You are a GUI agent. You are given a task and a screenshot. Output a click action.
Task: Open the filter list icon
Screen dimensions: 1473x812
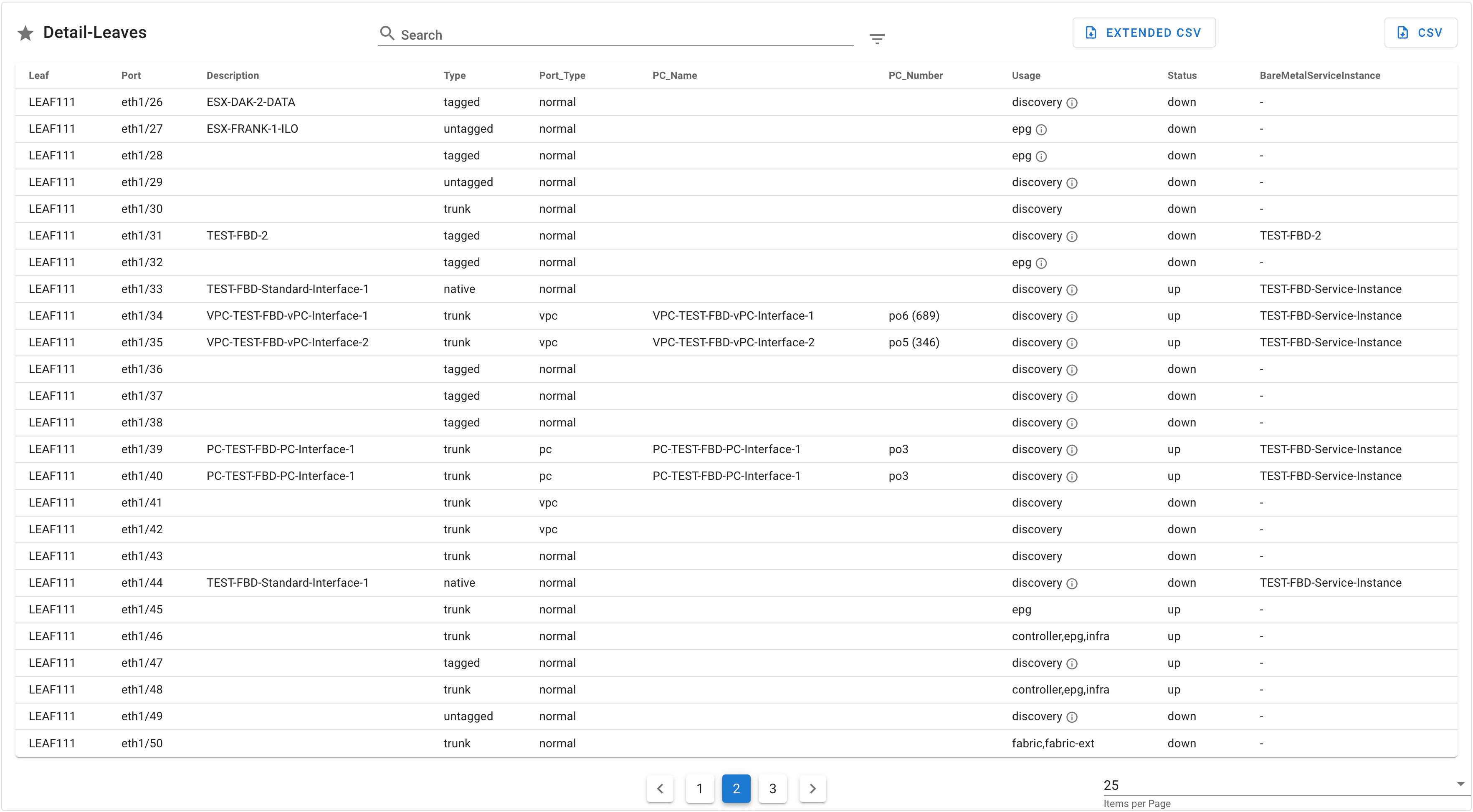877,39
